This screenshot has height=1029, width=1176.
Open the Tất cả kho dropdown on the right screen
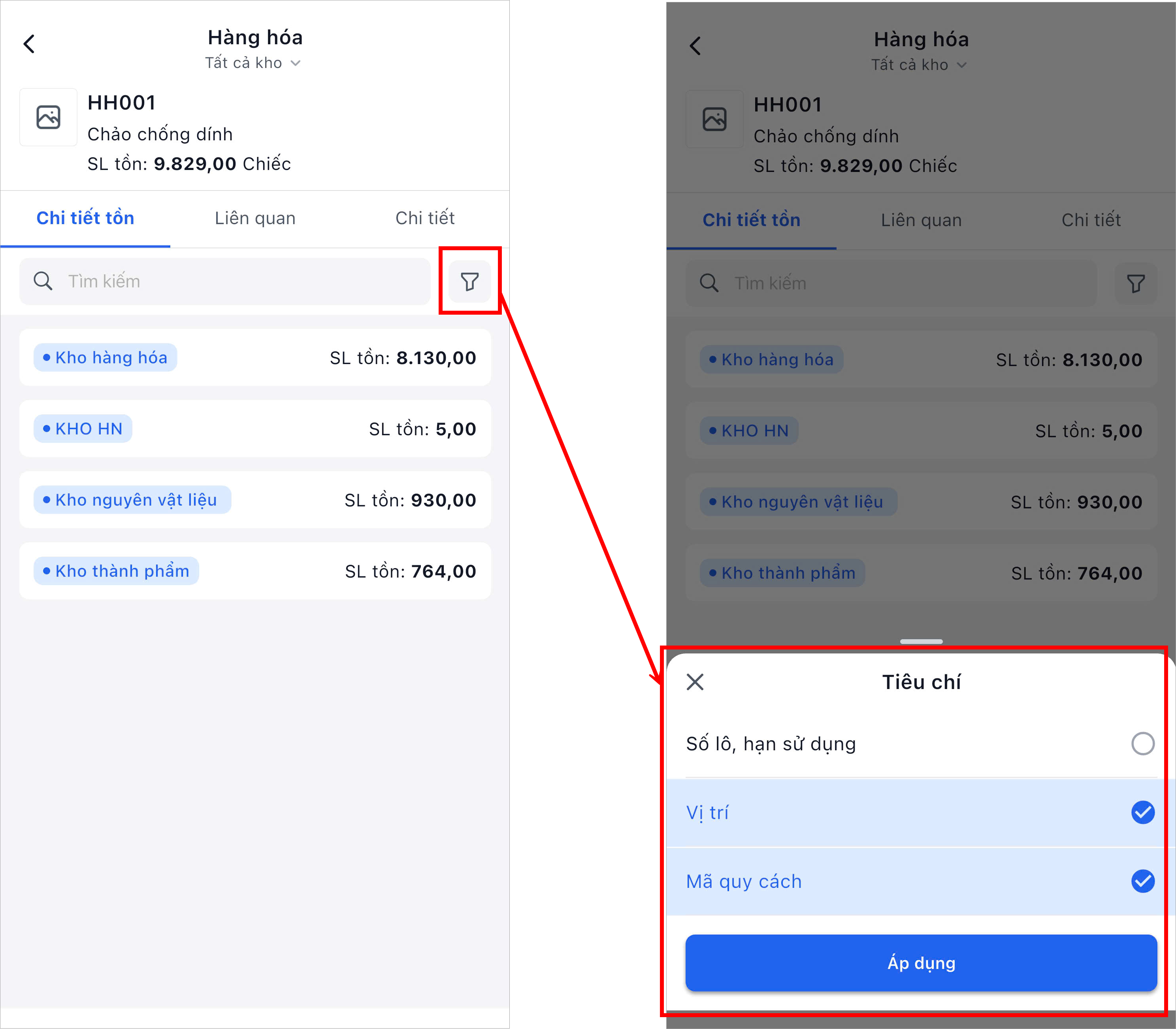tap(919, 65)
